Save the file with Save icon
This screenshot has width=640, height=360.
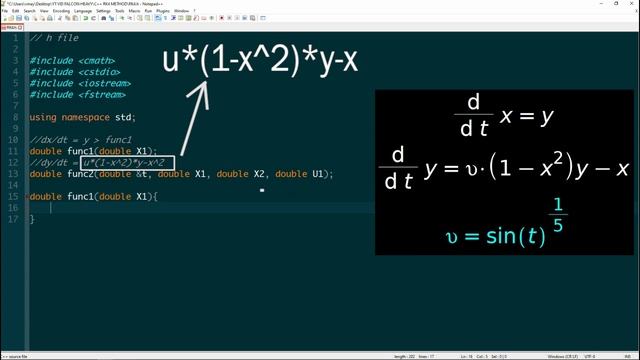click(x=19, y=18)
